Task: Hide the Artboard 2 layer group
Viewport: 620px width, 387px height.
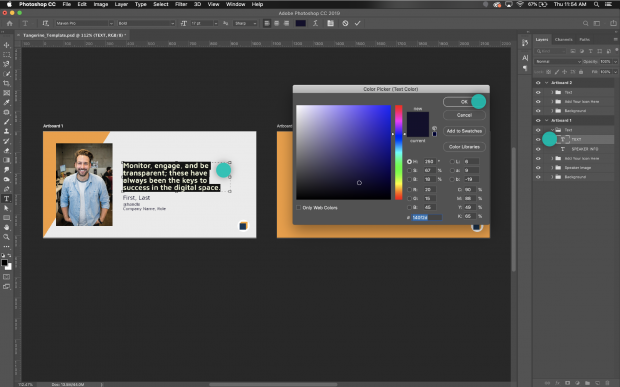Action: (538, 83)
